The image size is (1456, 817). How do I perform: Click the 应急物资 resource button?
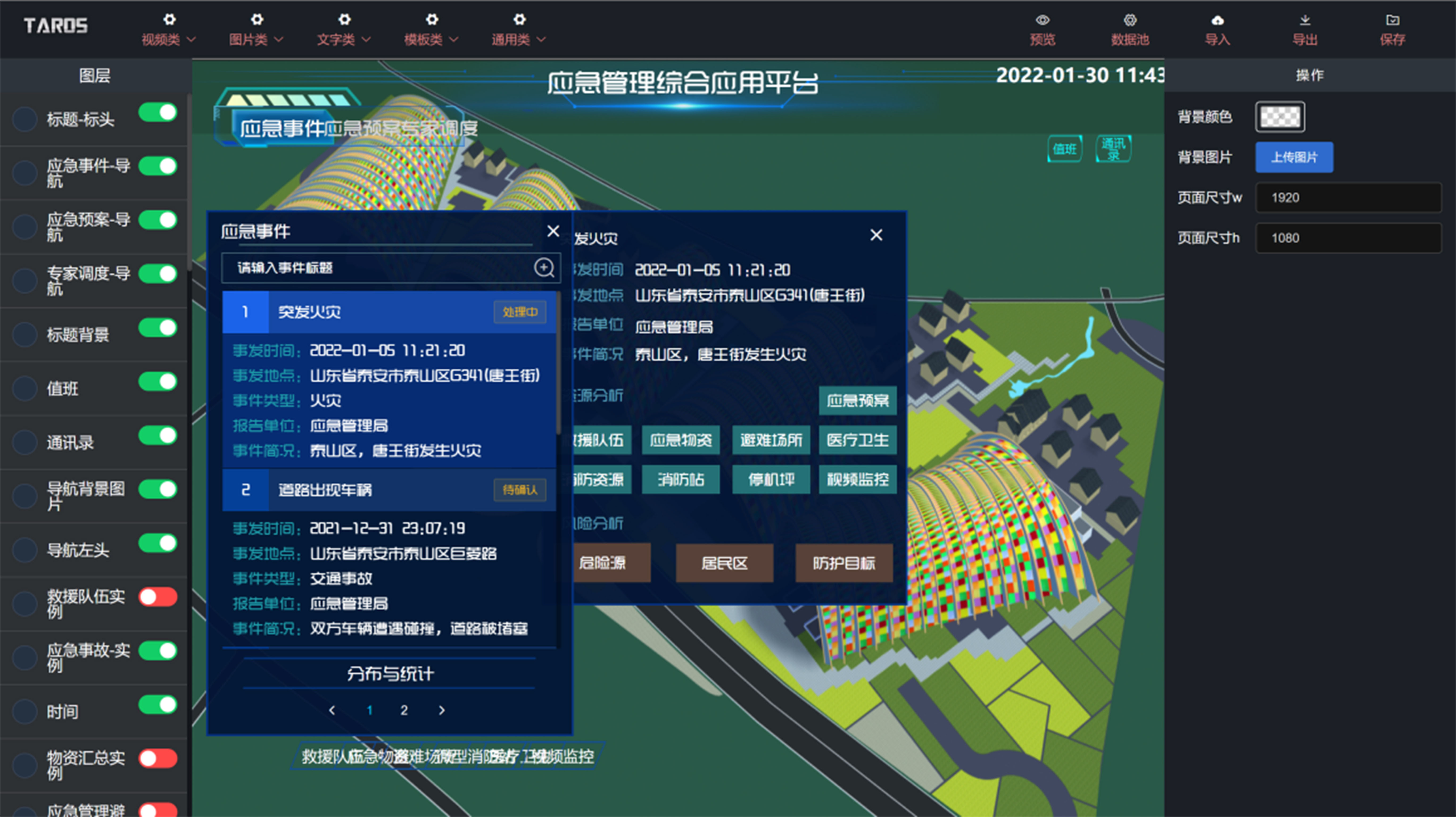point(681,440)
